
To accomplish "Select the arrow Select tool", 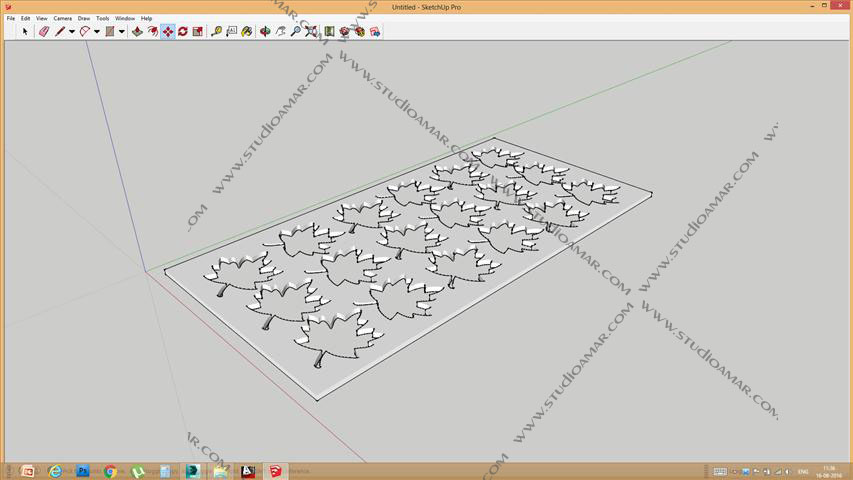I will (25, 32).
